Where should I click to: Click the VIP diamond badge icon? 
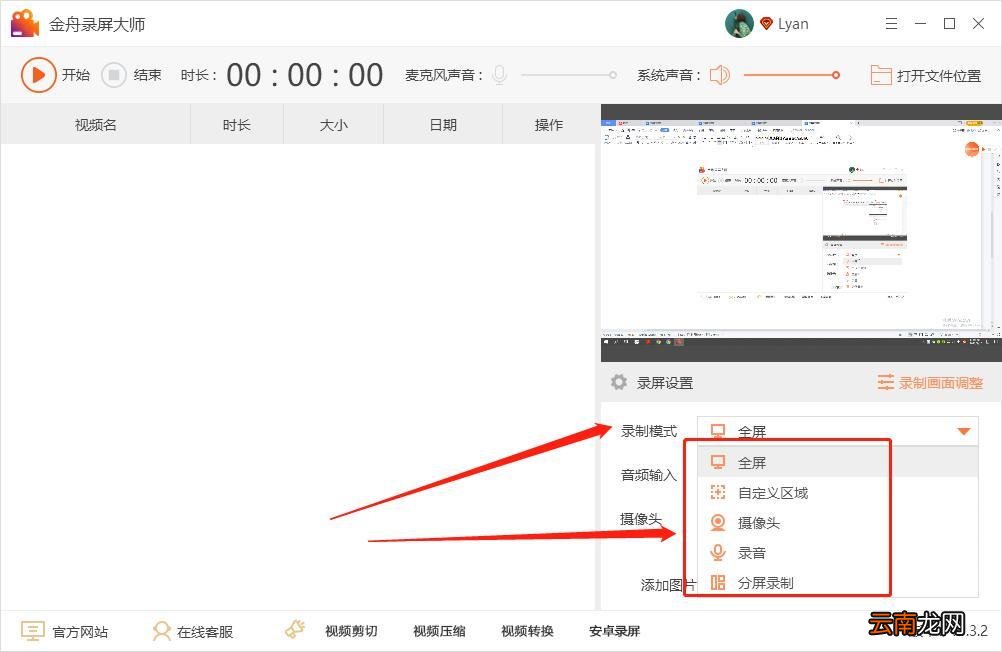coord(766,24)
